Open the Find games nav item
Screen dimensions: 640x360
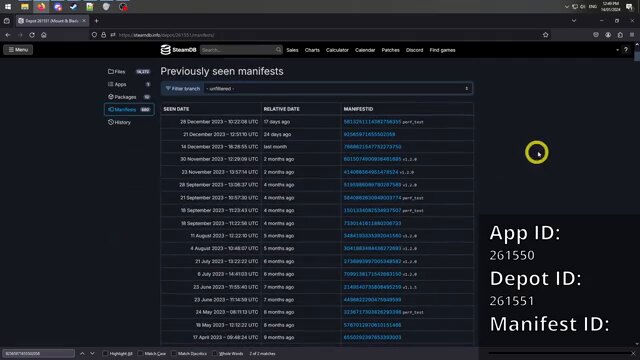tap(442, 50)
